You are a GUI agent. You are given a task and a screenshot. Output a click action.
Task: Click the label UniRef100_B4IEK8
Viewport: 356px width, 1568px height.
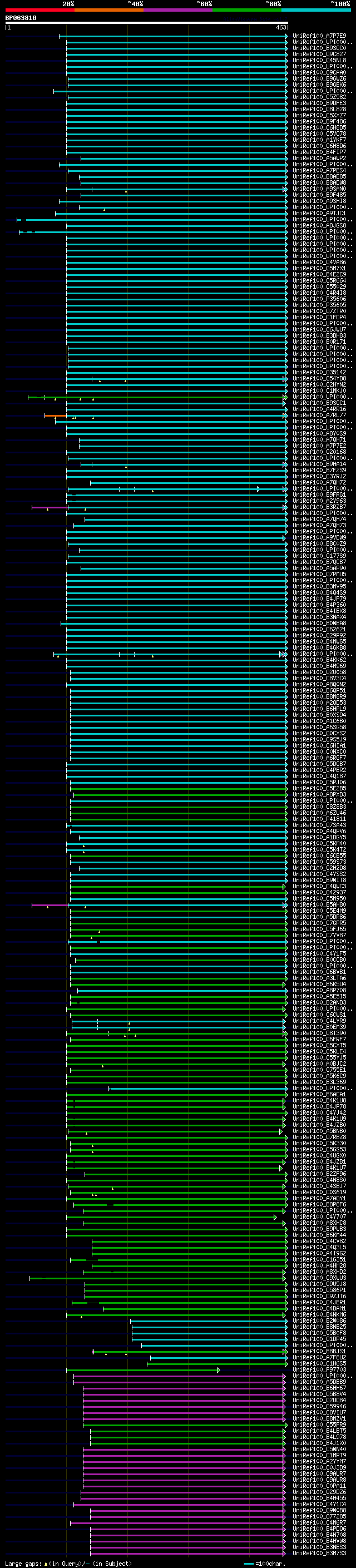[x=319, y=611]
